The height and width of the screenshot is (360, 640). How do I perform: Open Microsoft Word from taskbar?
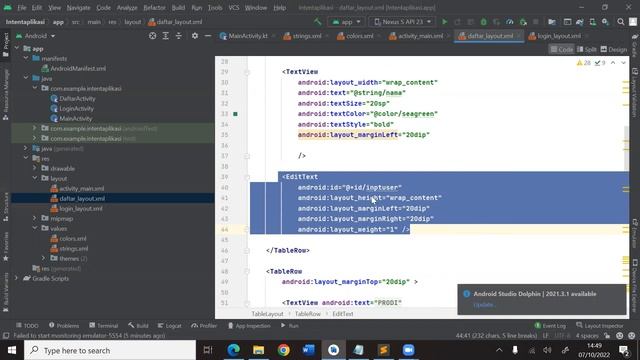click(x=309, y=350)
